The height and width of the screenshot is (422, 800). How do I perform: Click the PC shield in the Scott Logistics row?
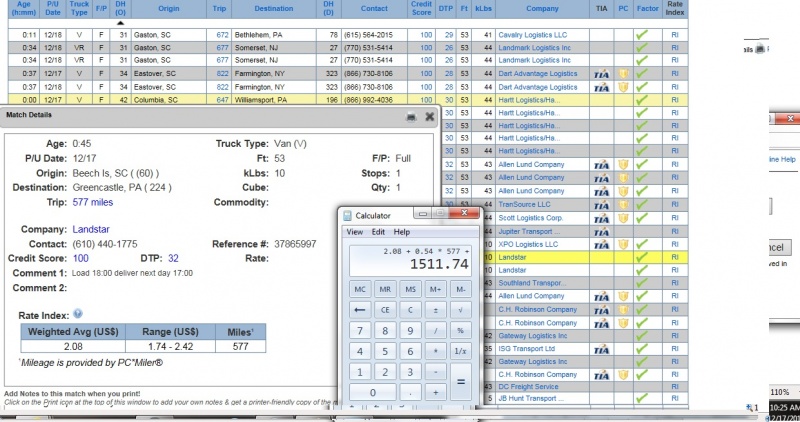623,218
